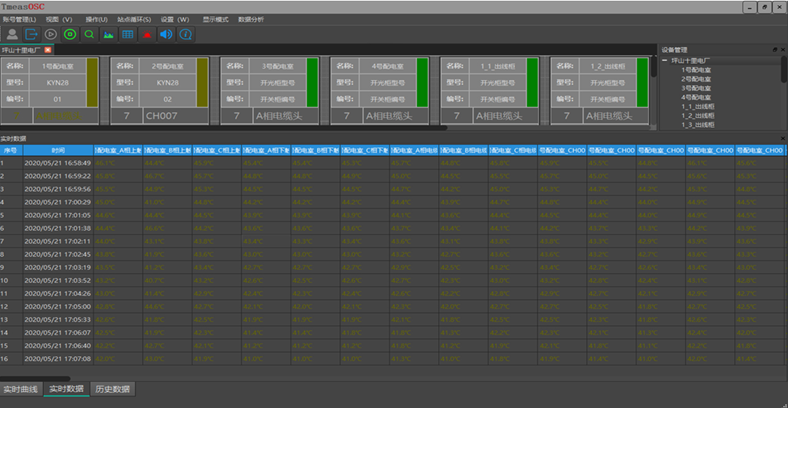Collapse the 坪山十里电厂 tree node

point(664,61)
